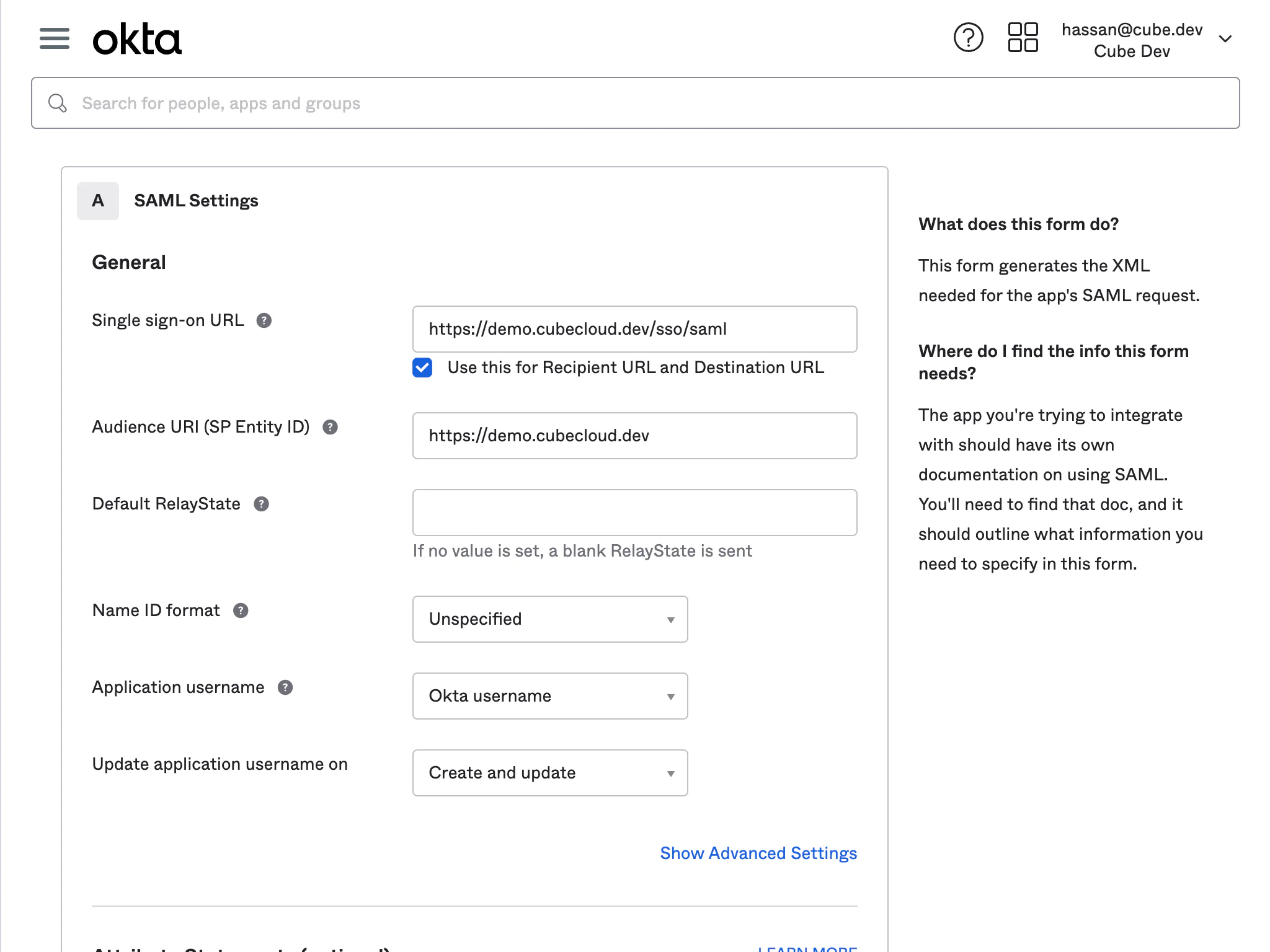Click help icon beside Application username

tap(285, 687)
